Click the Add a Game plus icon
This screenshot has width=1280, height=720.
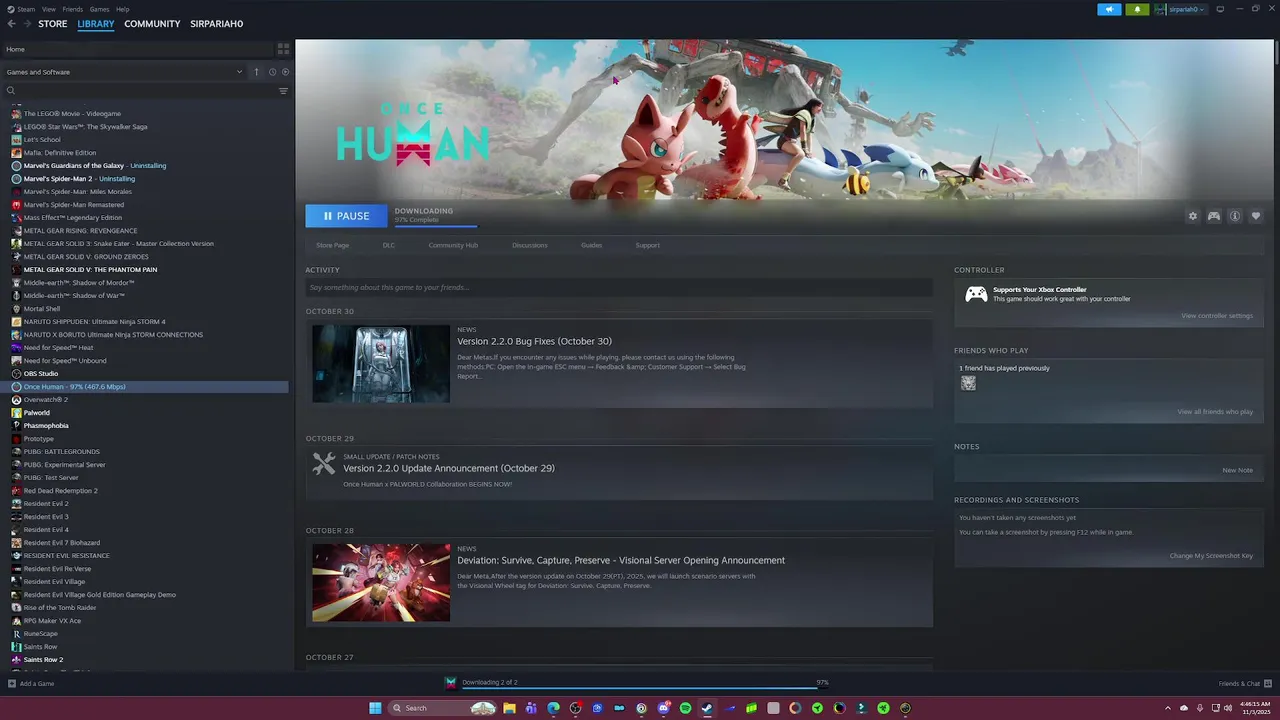12,684
